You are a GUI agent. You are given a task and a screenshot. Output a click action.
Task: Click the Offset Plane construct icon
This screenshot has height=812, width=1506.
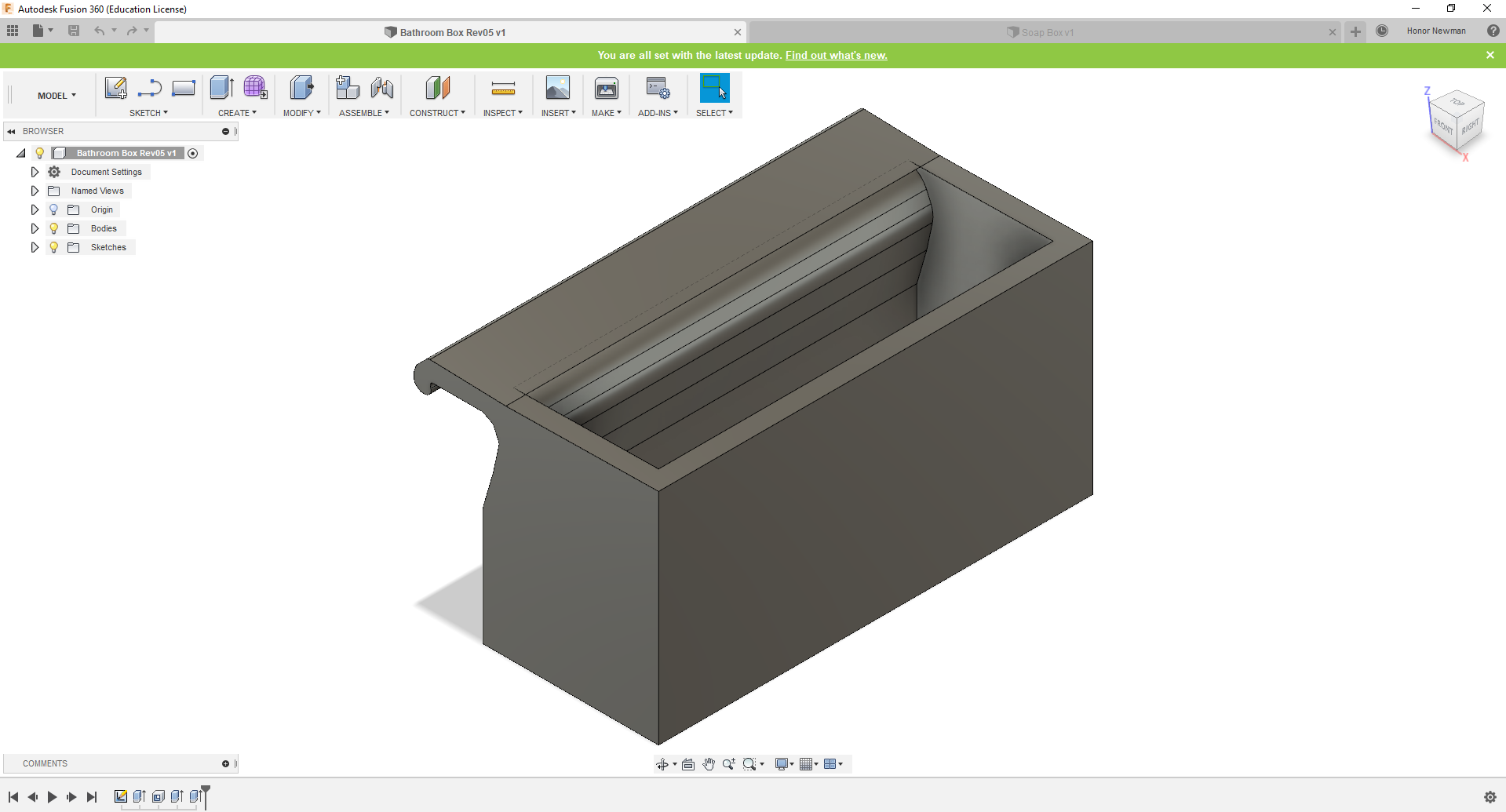click(x=438, y=88)
